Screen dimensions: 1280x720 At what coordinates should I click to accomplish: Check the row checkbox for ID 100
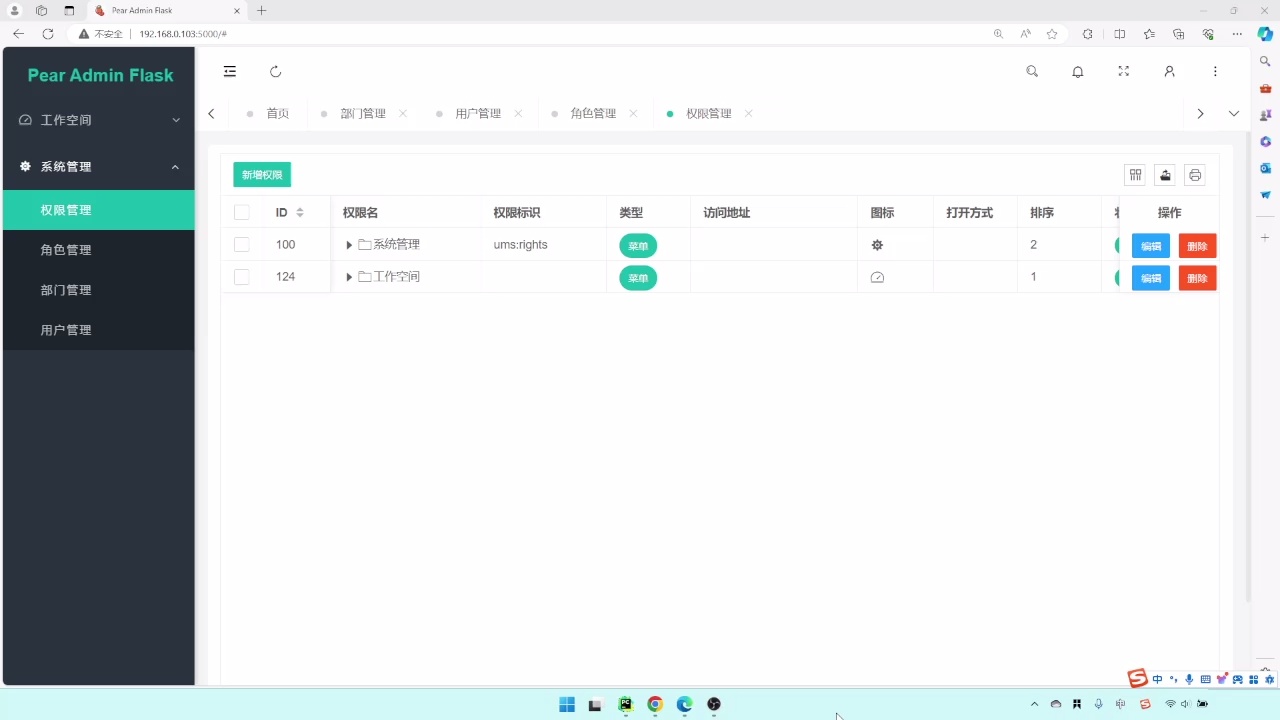pyautogui.click(x=241, y=244)
